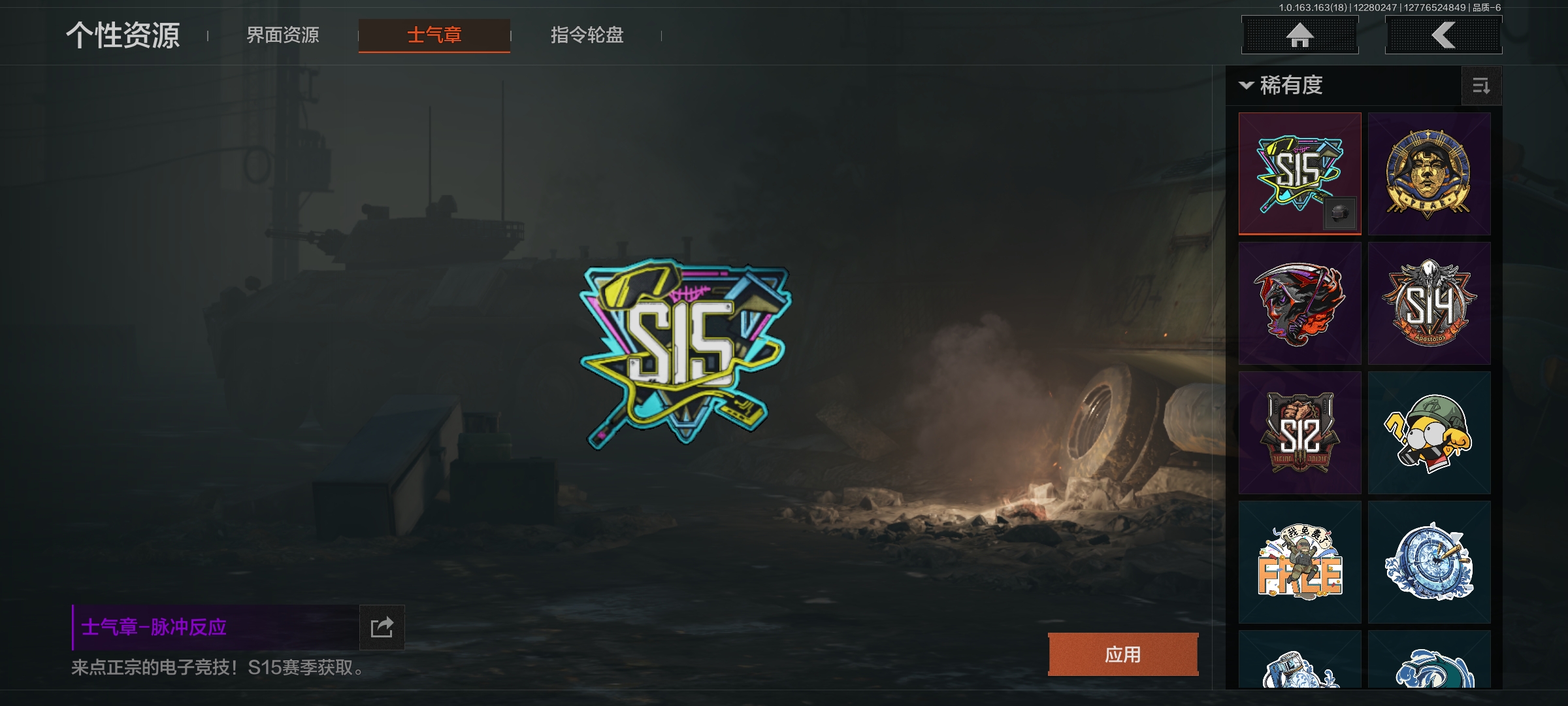This screenshot has height=706, width=1568.
Task: Select the partially visible bottom-left blue badge
Action: [1299, 660]
